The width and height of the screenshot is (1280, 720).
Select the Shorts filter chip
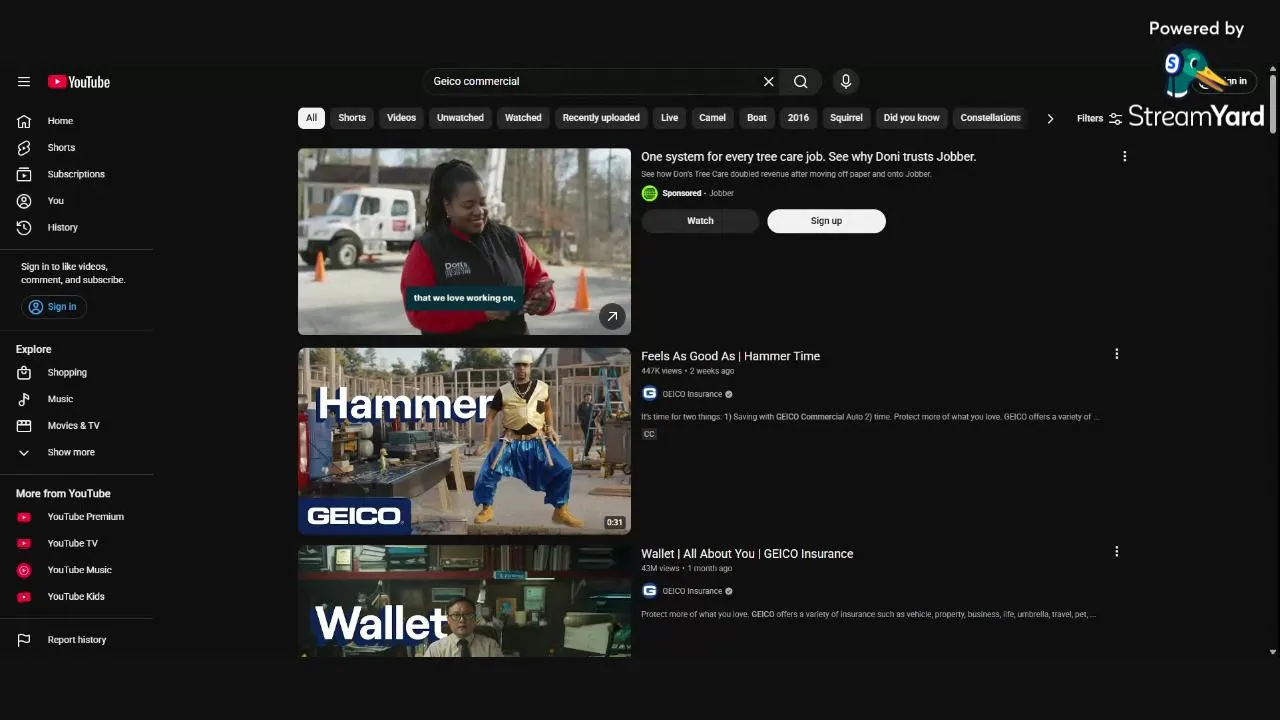352,118
